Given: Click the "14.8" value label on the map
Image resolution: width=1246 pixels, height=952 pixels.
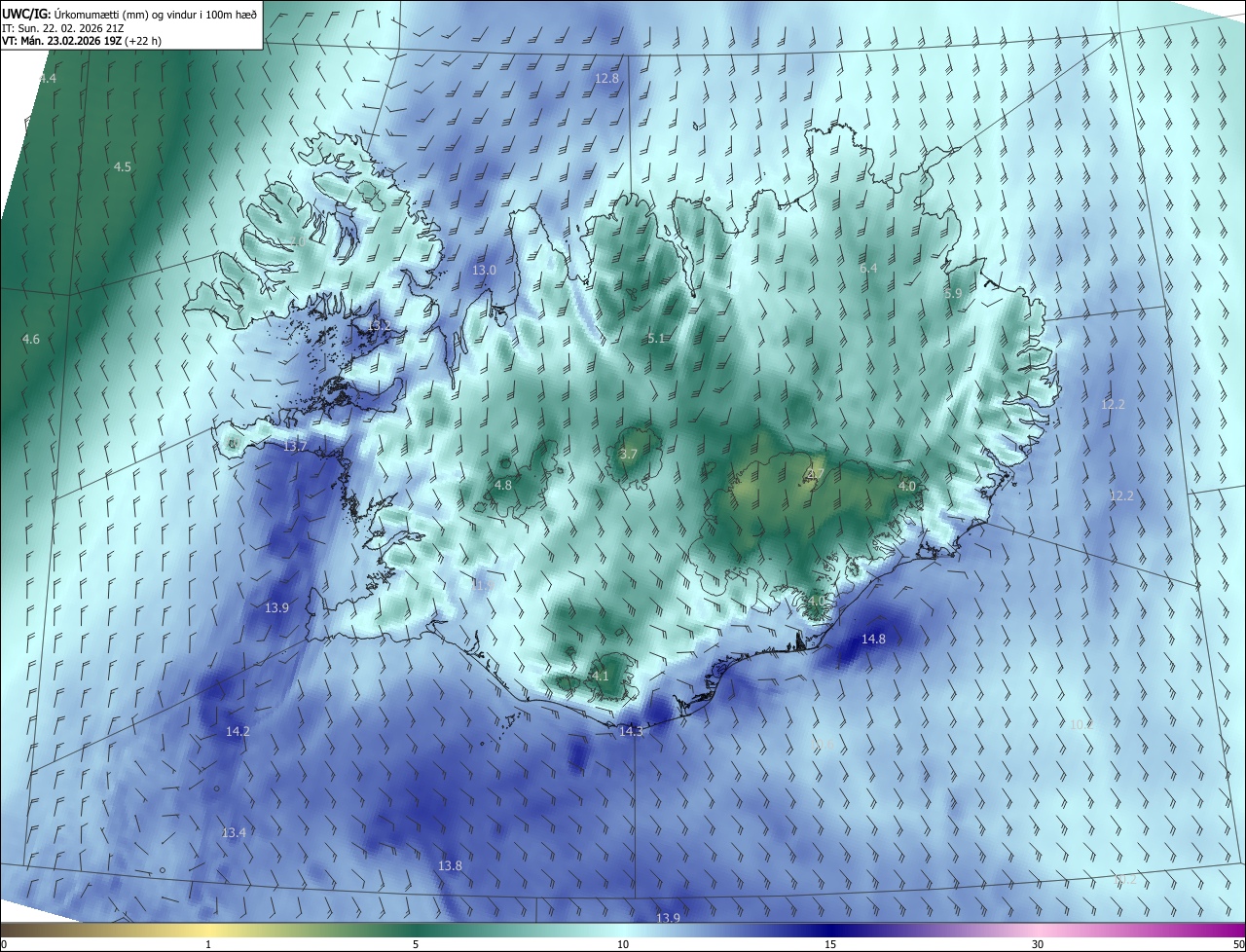Looking at the screenshot, I should click(874, 640).
